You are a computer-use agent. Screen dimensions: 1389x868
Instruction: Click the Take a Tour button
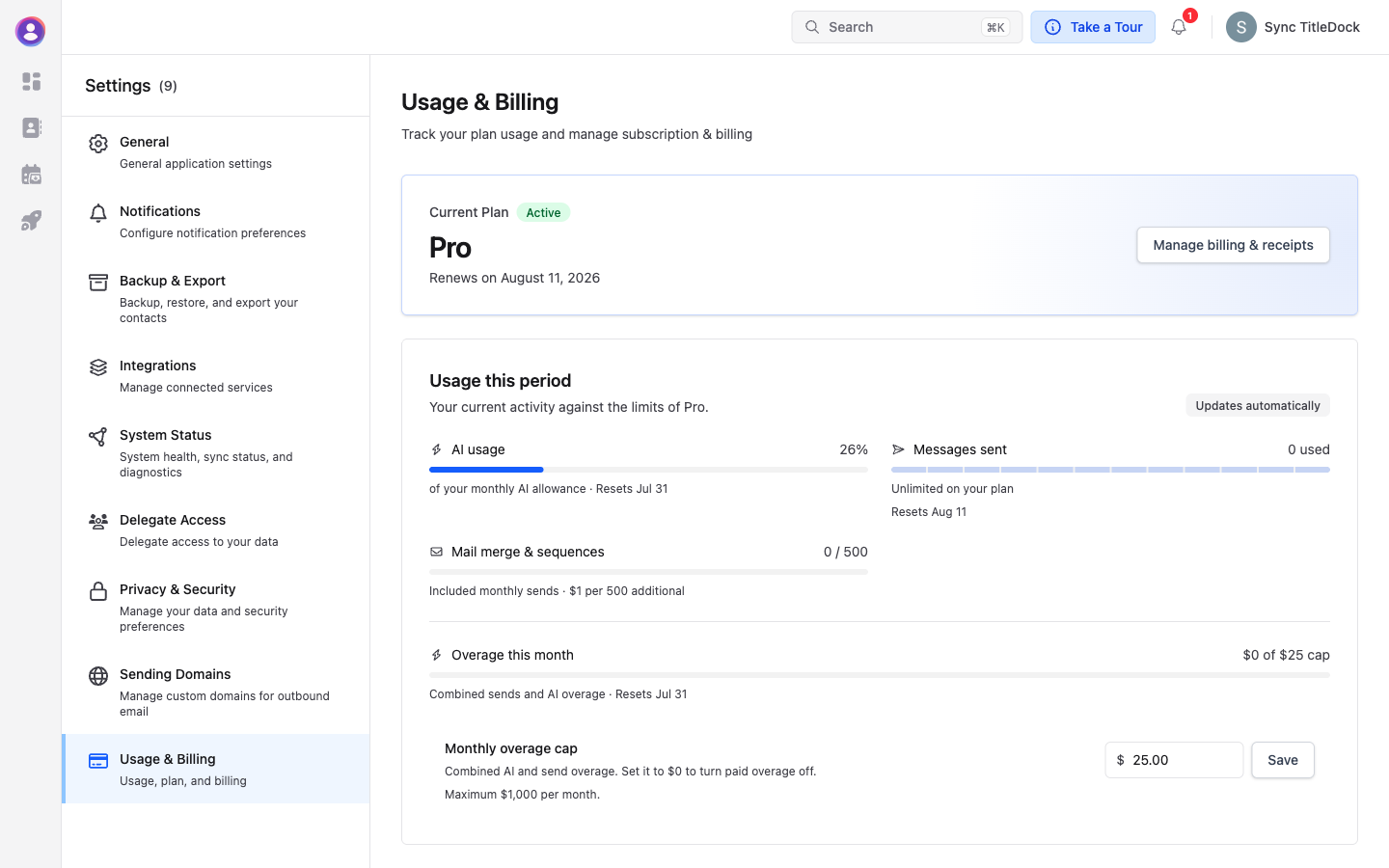tap(1093, 27)
